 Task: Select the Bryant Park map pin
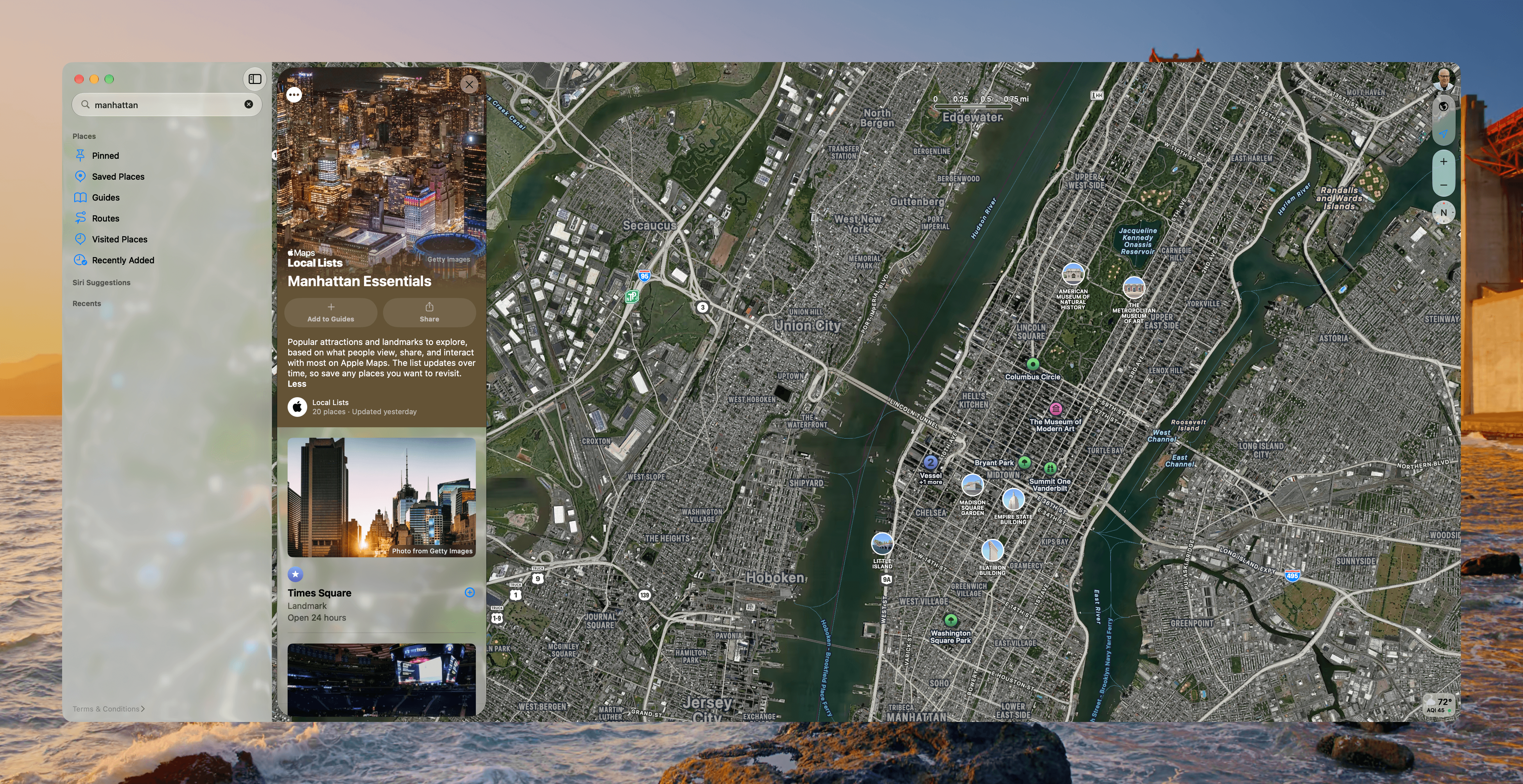pyautogui.click(x=1025, y=463)
